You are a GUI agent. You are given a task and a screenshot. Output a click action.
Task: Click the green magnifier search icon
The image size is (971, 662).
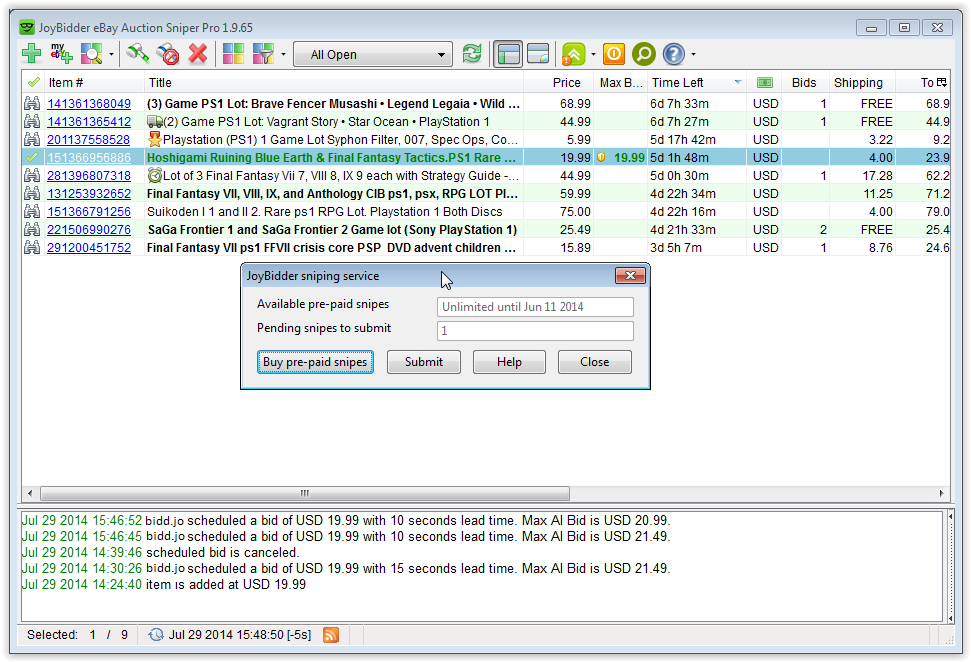tap(644, 54)
